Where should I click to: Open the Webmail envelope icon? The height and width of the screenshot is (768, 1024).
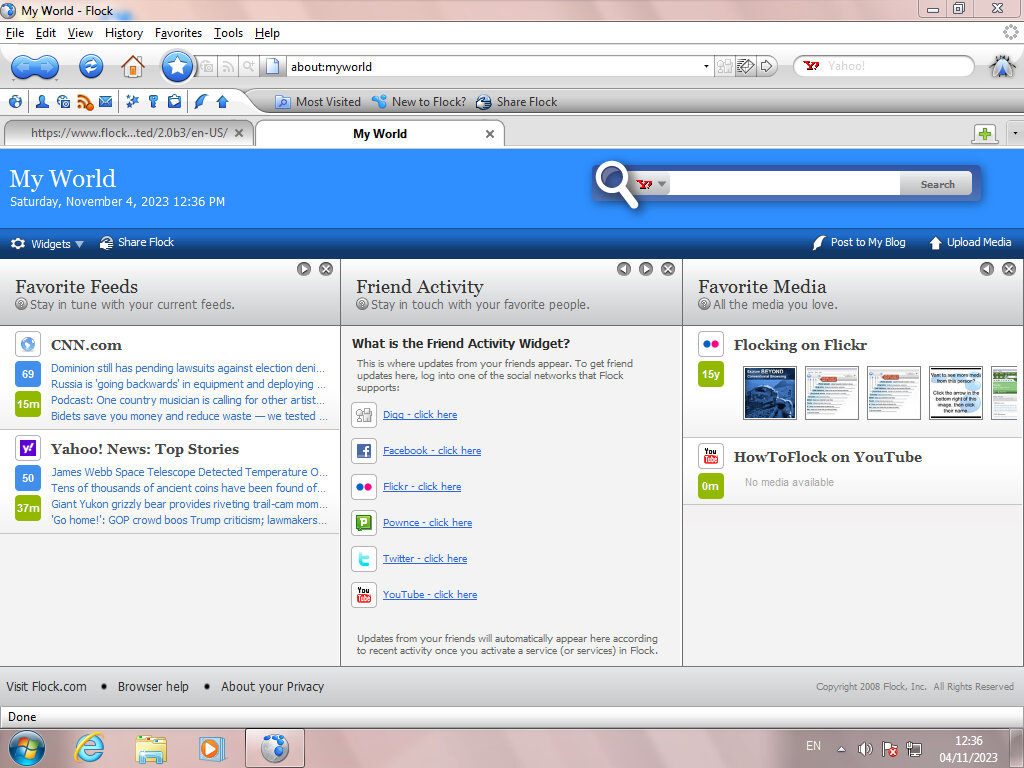105,101
